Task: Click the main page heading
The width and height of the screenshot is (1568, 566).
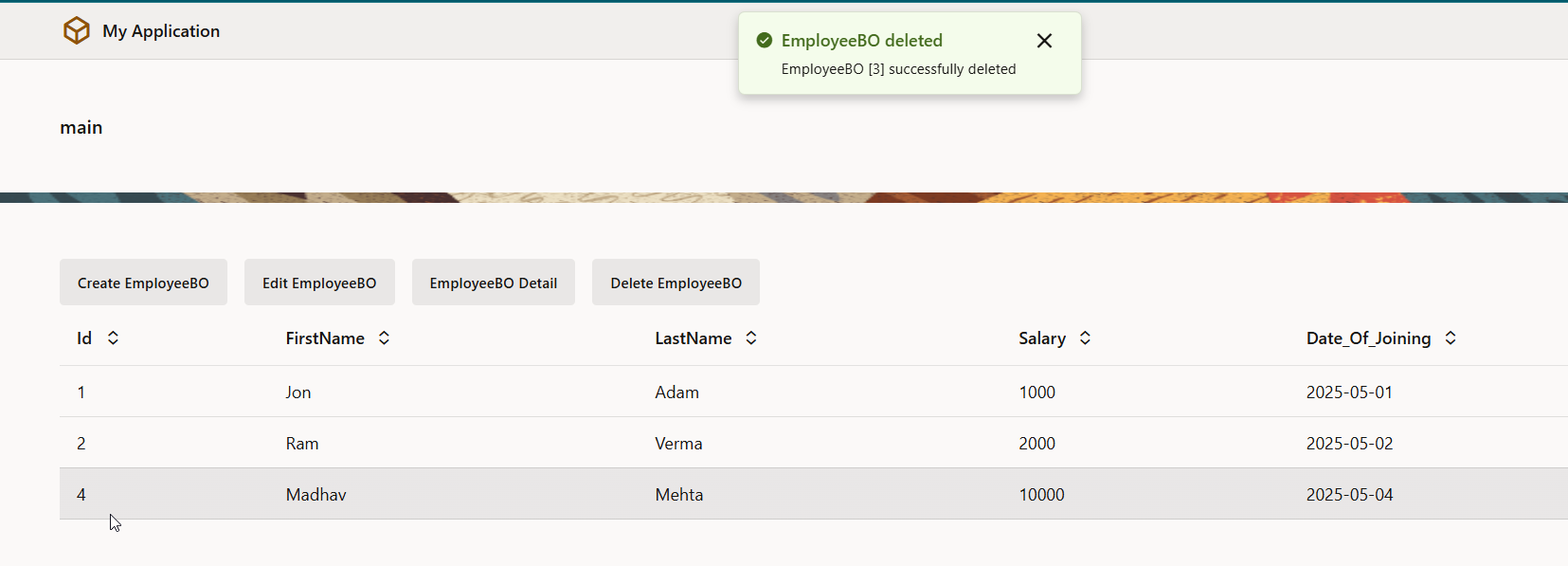Action: [81, 128]
